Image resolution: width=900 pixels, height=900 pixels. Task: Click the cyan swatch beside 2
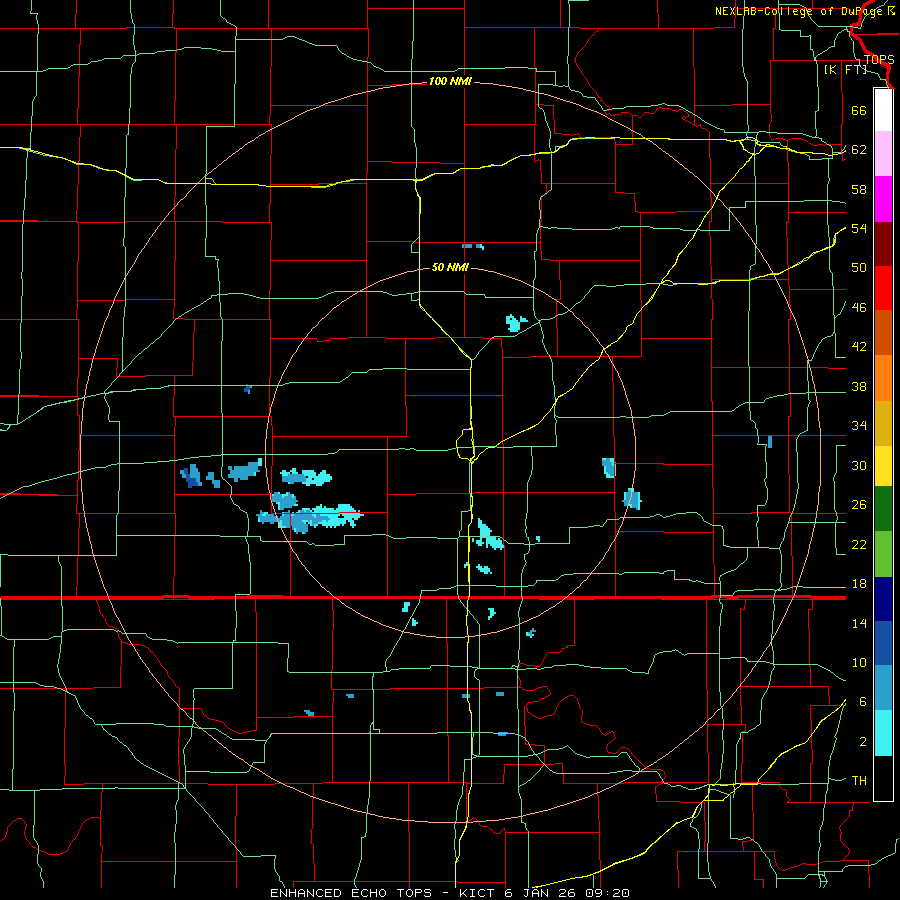click(x=883, y=733)
